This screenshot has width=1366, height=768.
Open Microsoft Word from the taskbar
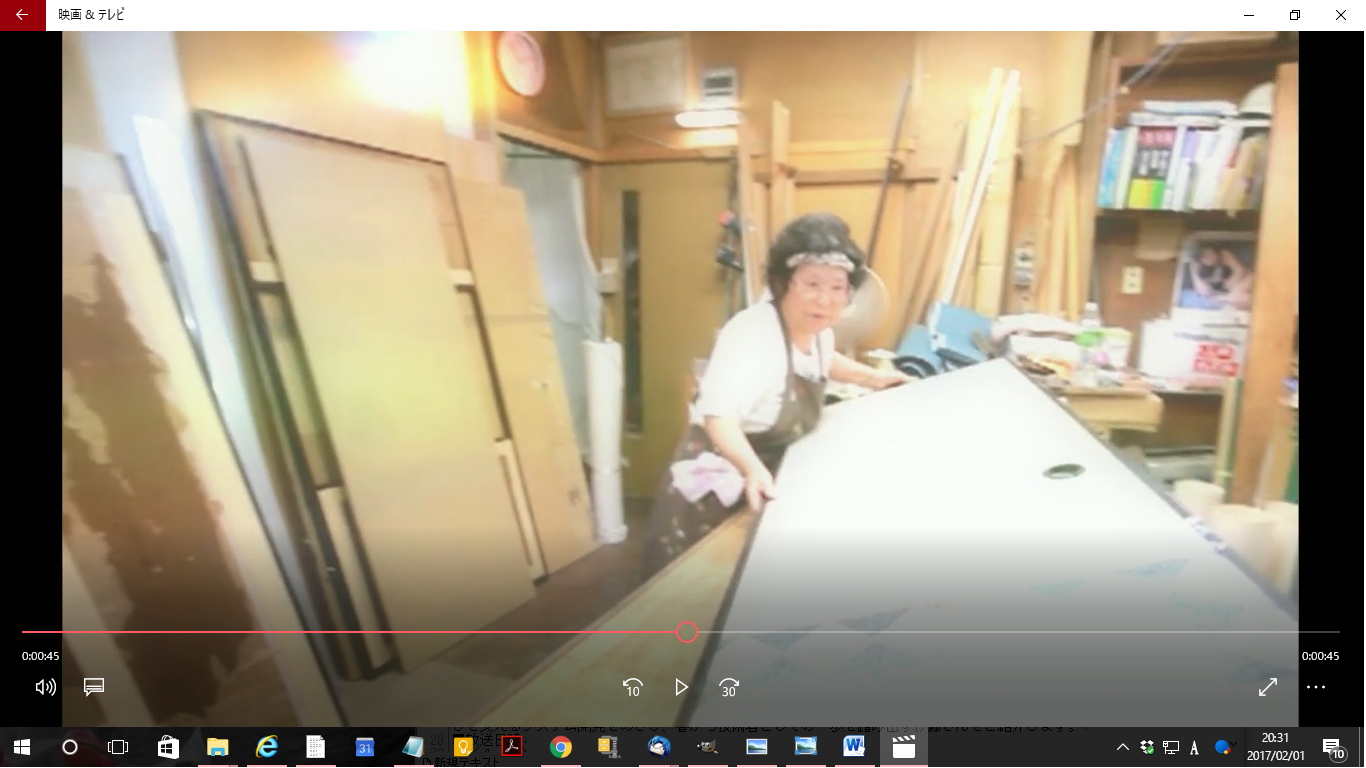[853, 747]
